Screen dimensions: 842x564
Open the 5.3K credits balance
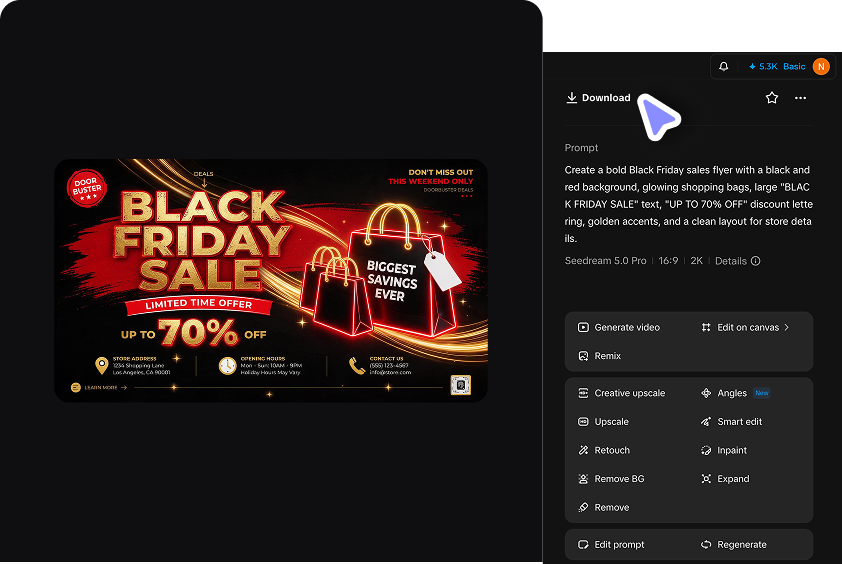tap(763, 67)
